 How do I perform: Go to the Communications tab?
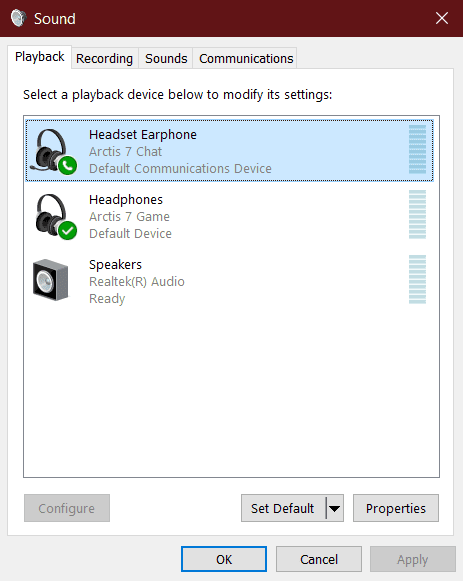click(246, 59)
